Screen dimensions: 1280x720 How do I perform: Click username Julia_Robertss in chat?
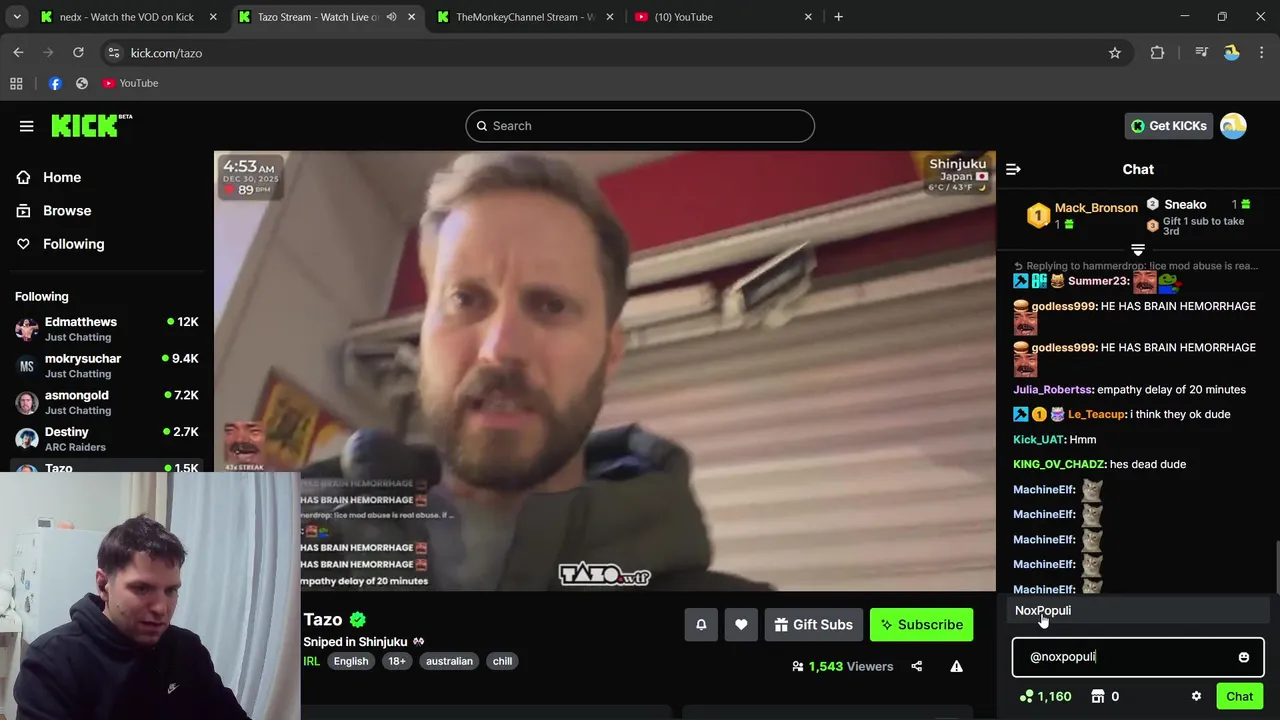pyautogui.click(x=1053, y=390)
